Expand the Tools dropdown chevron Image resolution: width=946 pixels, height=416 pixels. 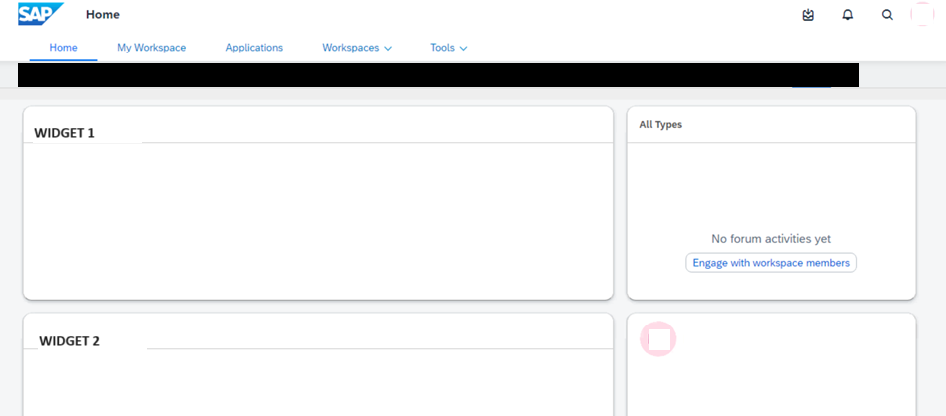[463, 48]
